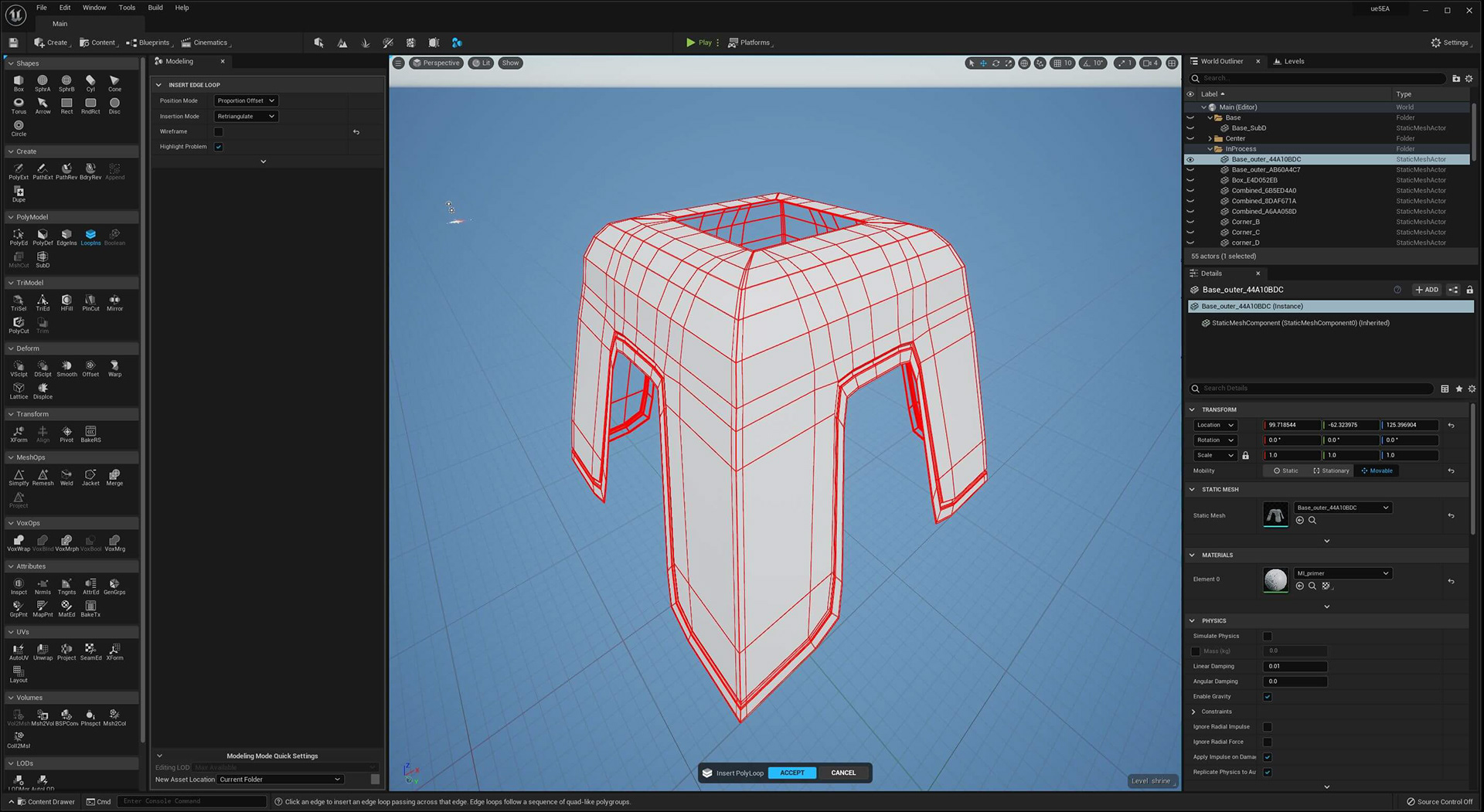
Task: Select the AutoUV tool
Action: [x=19, y=651]
